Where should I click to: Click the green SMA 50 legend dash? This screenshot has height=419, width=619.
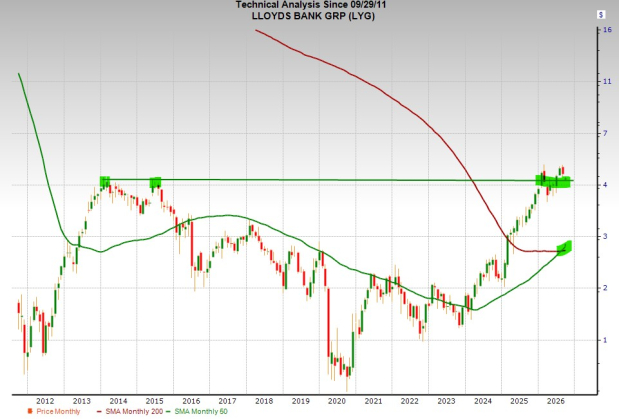(169, 412)
